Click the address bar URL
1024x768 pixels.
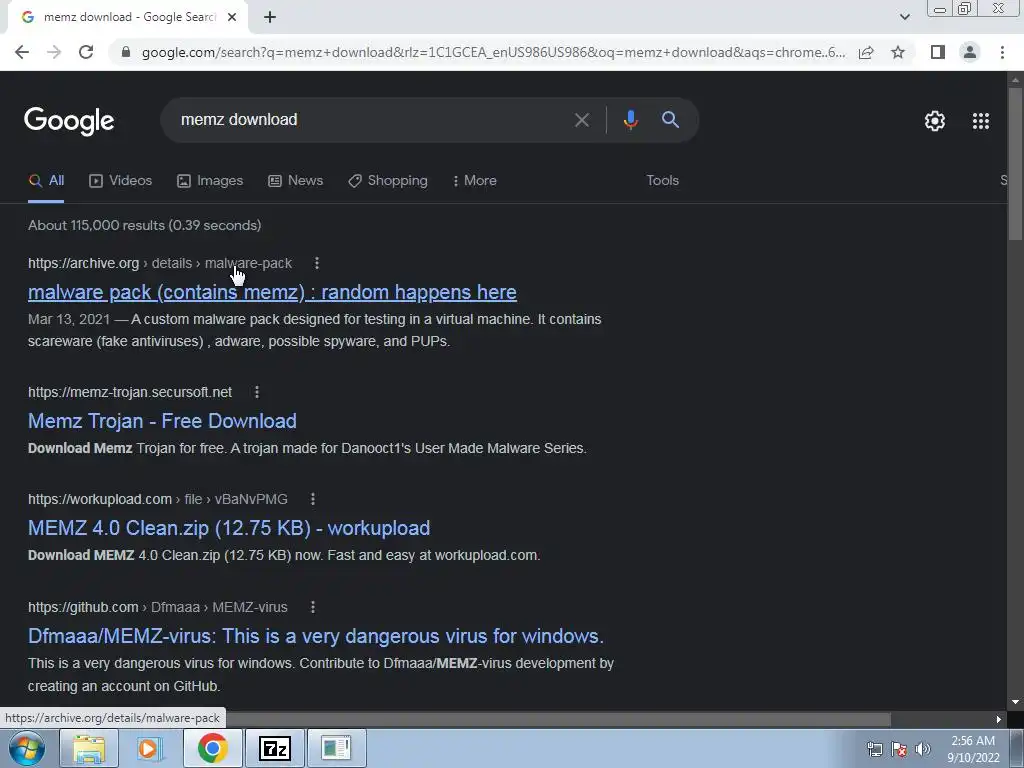pos(493,52)
